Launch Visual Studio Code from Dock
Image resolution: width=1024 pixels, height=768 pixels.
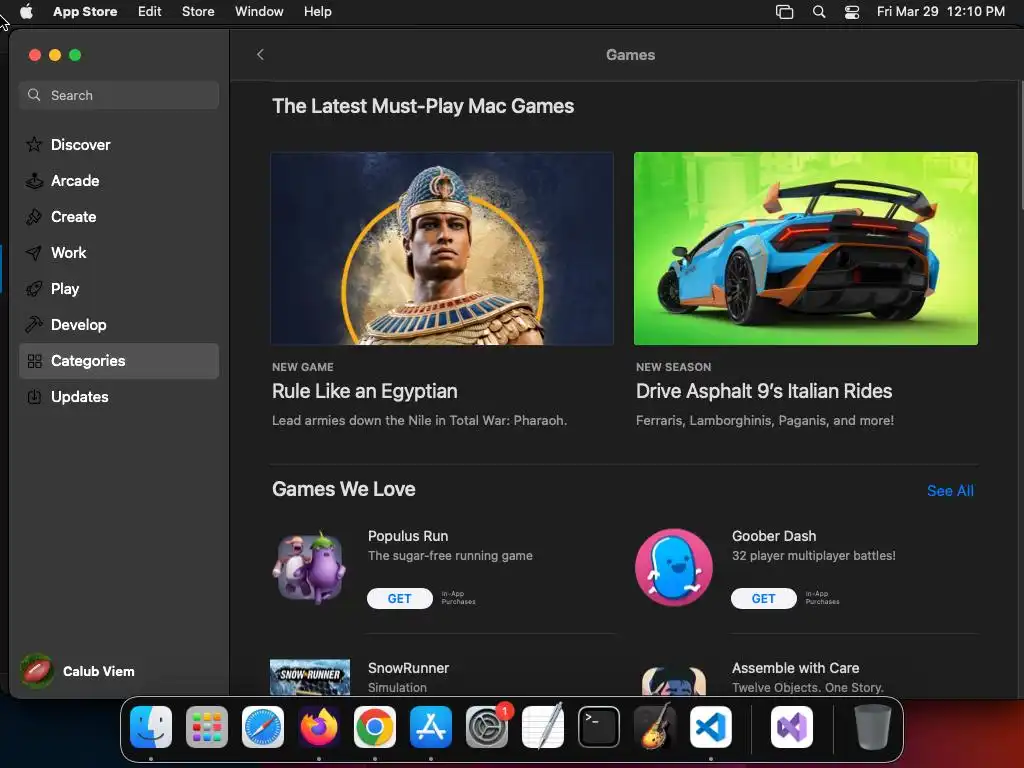click(x=711, y=727)
